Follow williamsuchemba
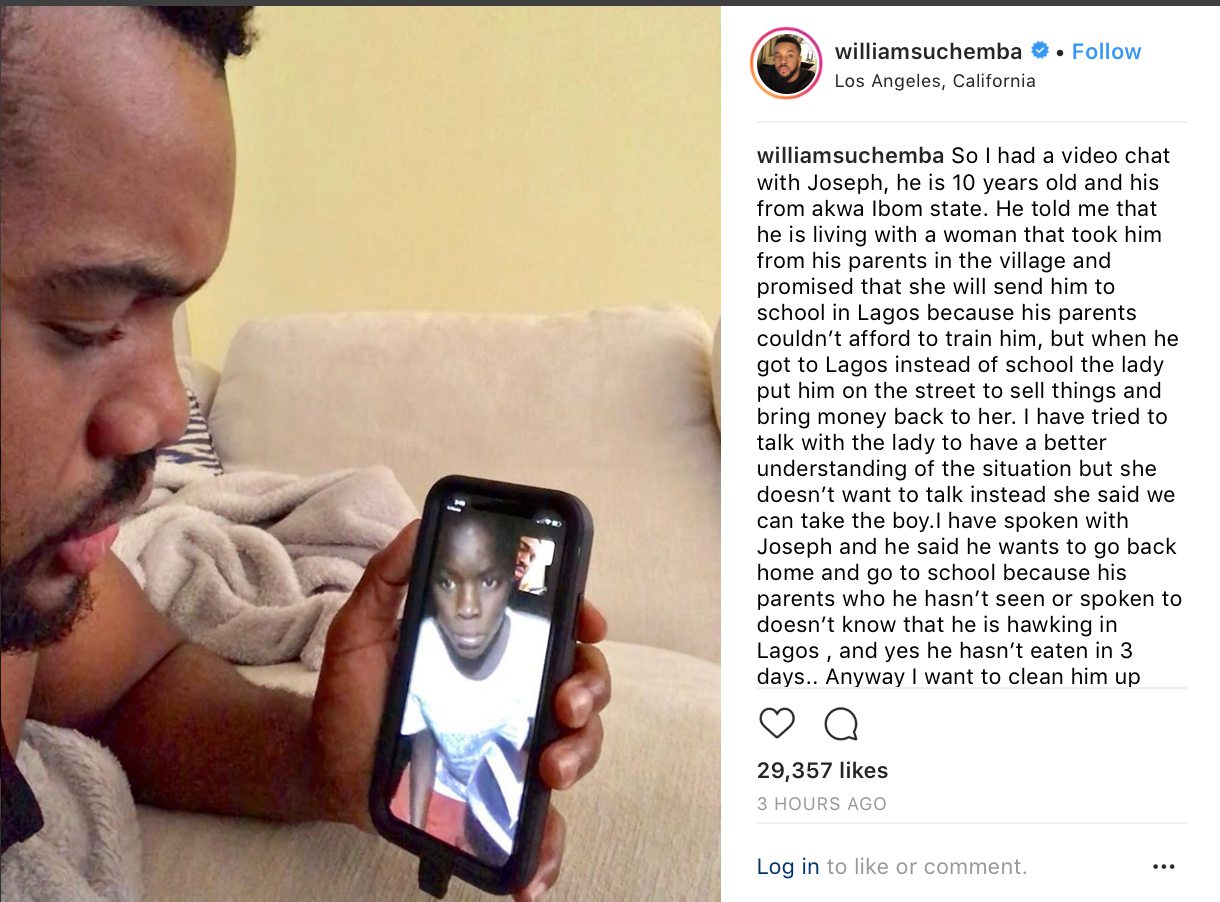The height and width of the screenshot is (902, 1220). (x=1106, y=51)
